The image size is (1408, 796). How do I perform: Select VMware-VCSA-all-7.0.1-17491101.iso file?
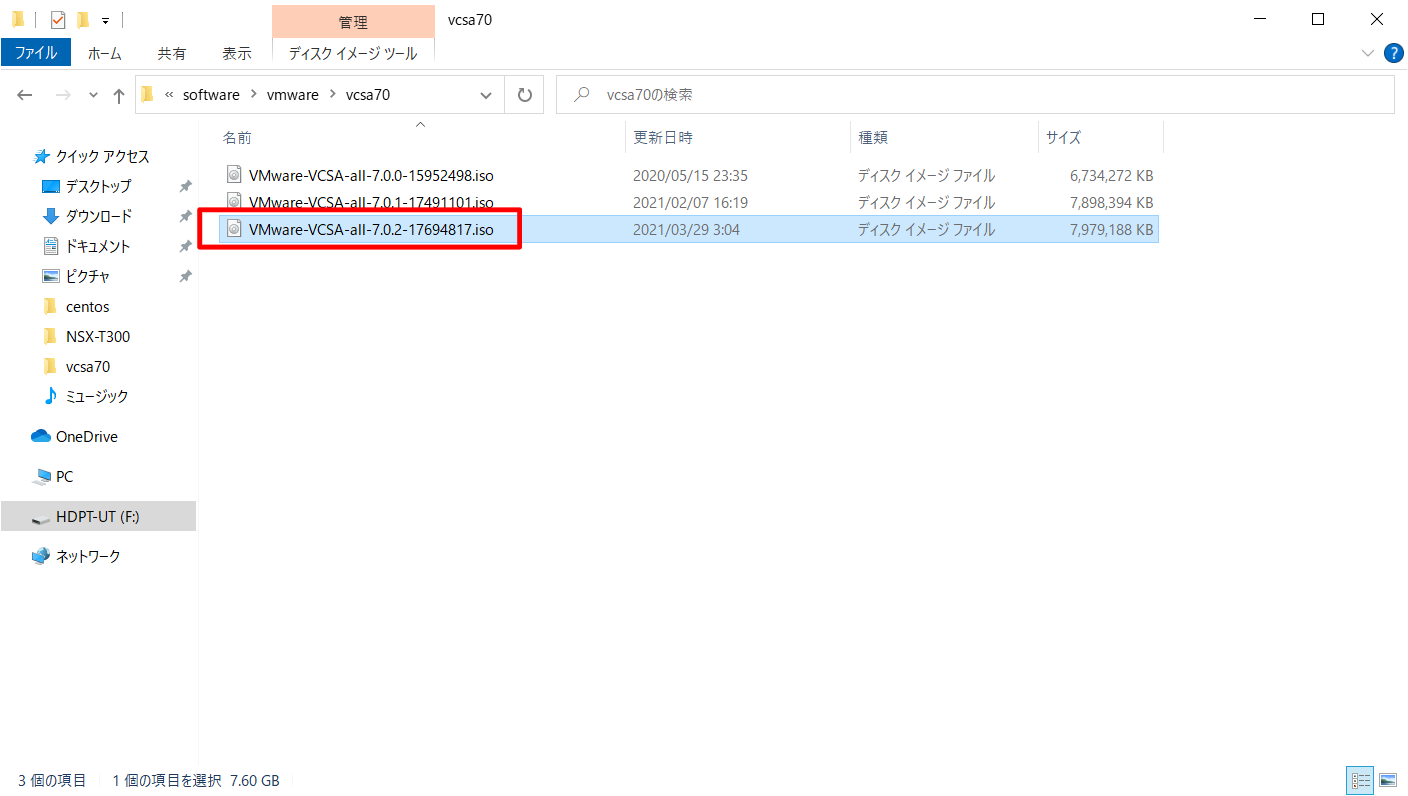[371, 202]
